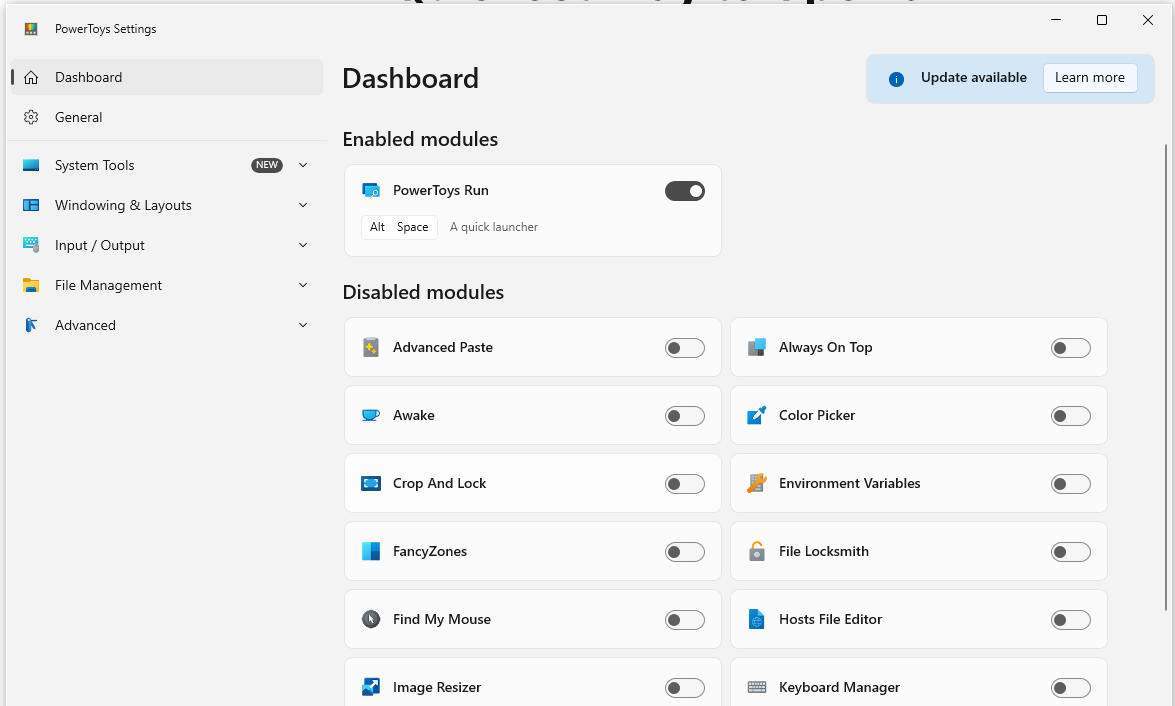Open the Awake module card
1175x706 pixels.
533,415
